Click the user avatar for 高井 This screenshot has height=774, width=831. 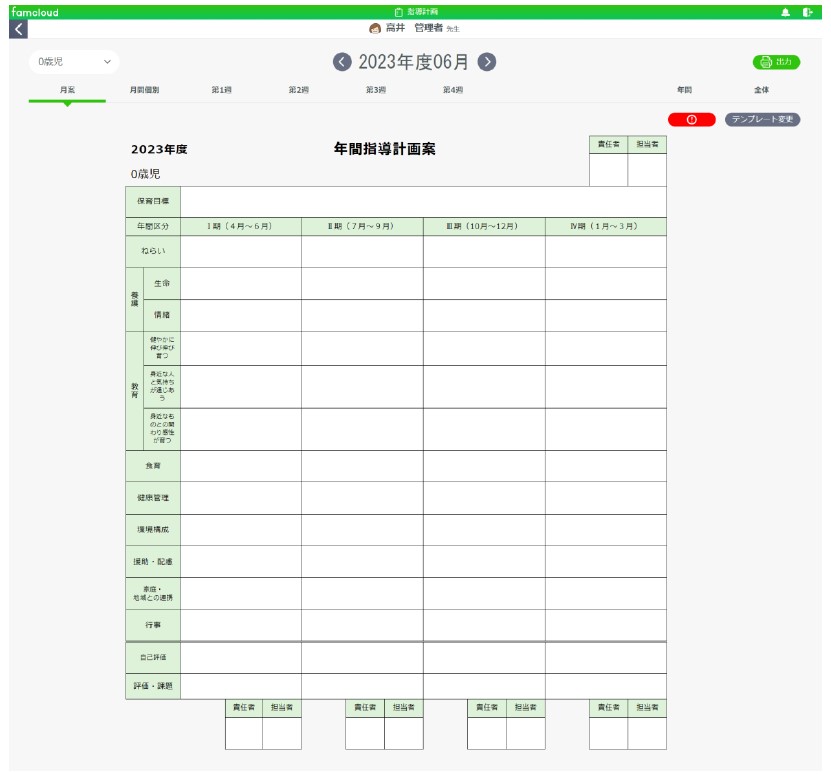click(x=375, y=29)
